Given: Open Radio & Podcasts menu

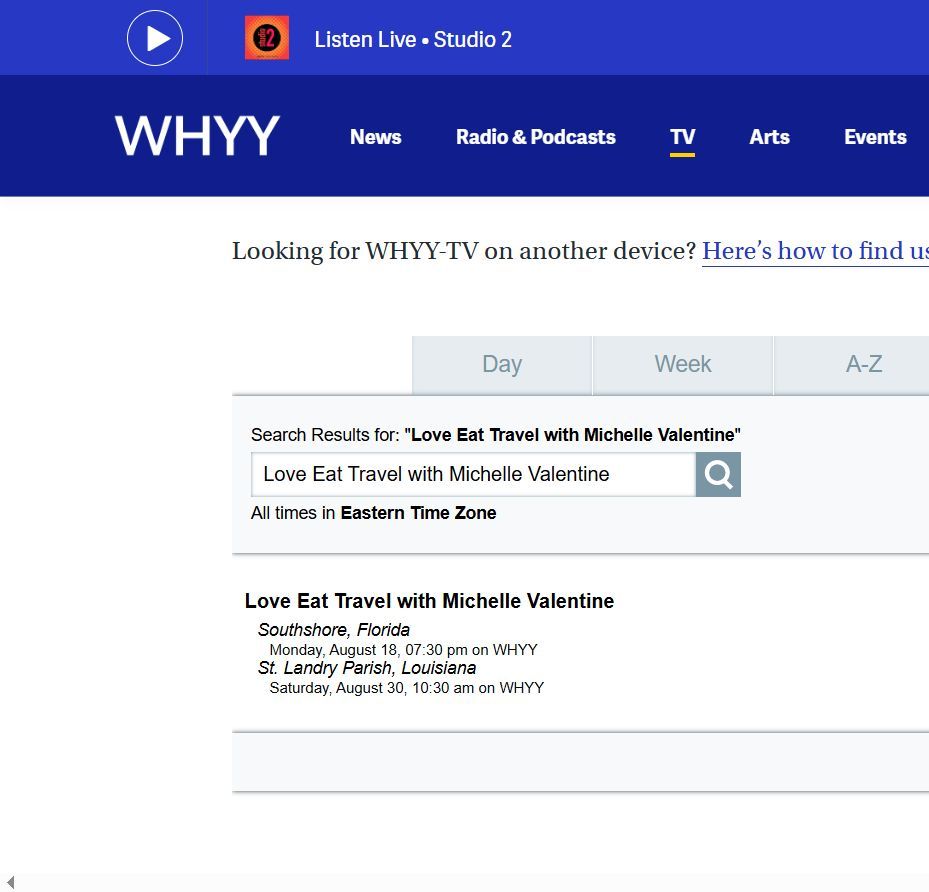Looking at the screenshot, I should click(x=536, y=137).
